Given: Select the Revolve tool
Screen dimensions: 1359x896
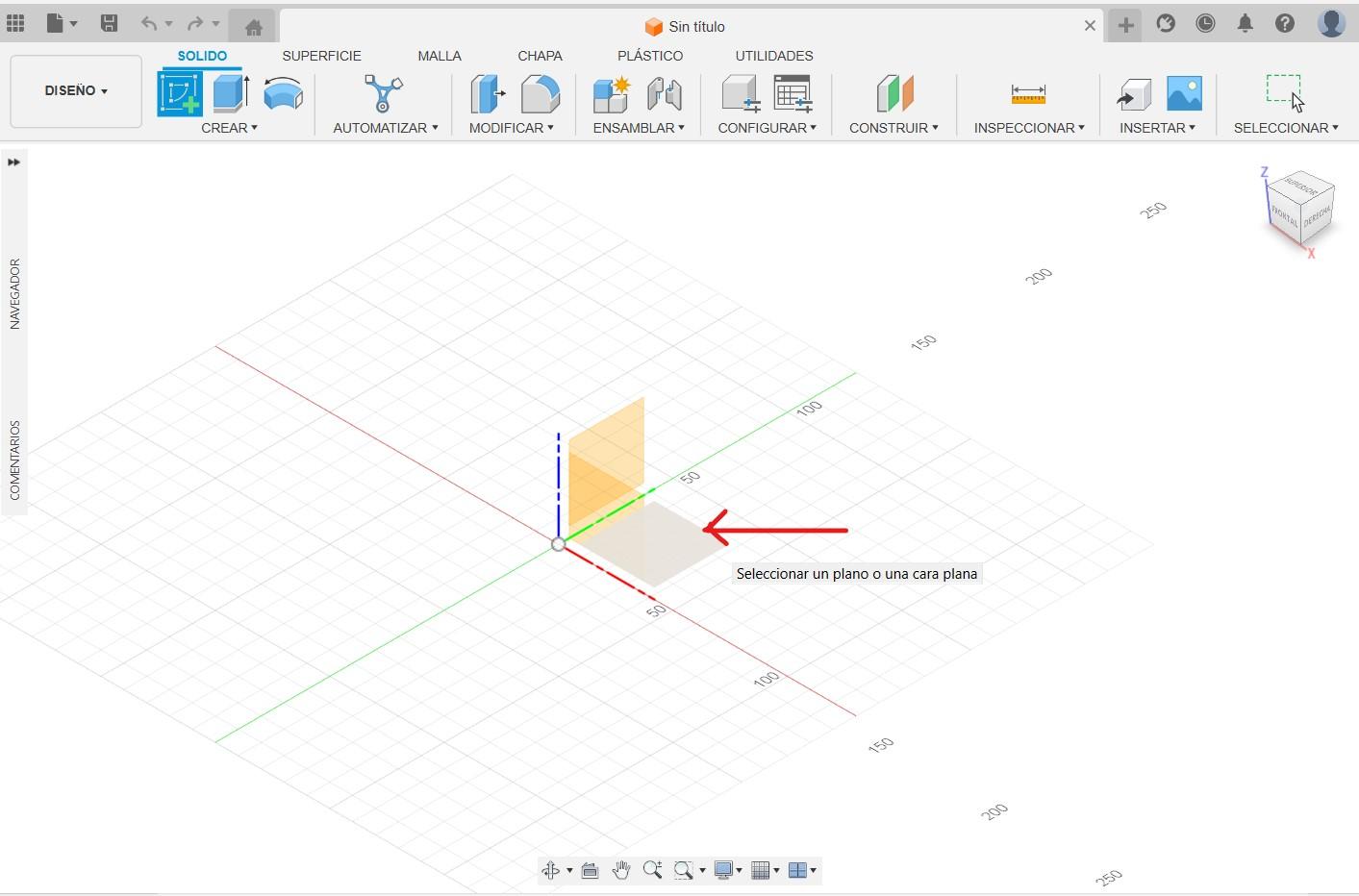Looking at the screenshot, I should pos(283,94).
